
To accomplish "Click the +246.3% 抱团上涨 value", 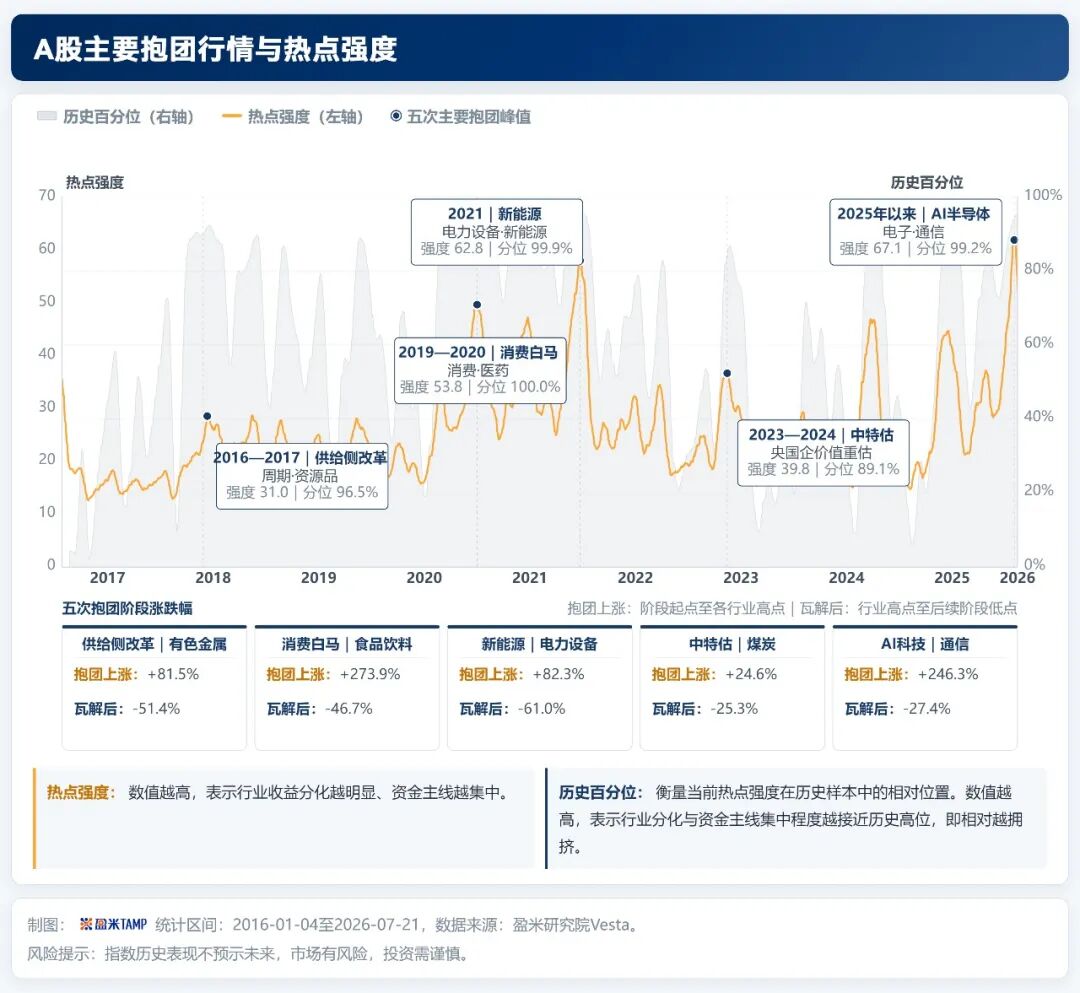I will tap(948, 674).
